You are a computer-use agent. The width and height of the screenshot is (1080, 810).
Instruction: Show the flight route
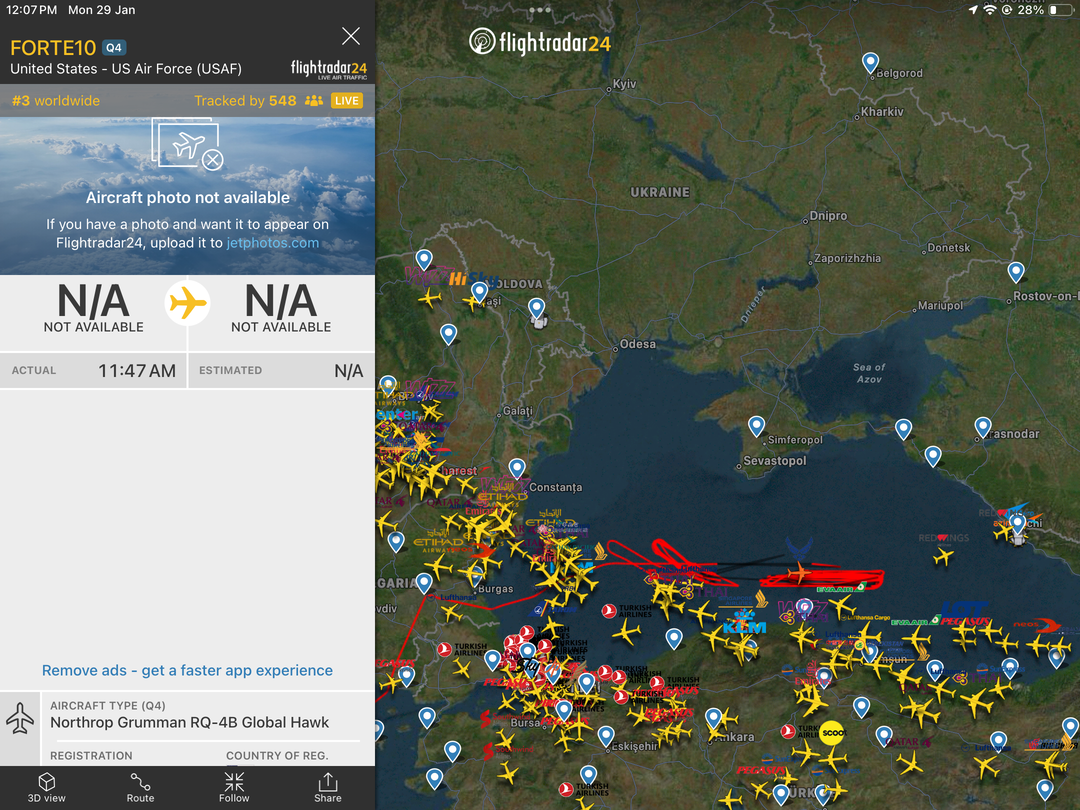[x=140, y=787]
